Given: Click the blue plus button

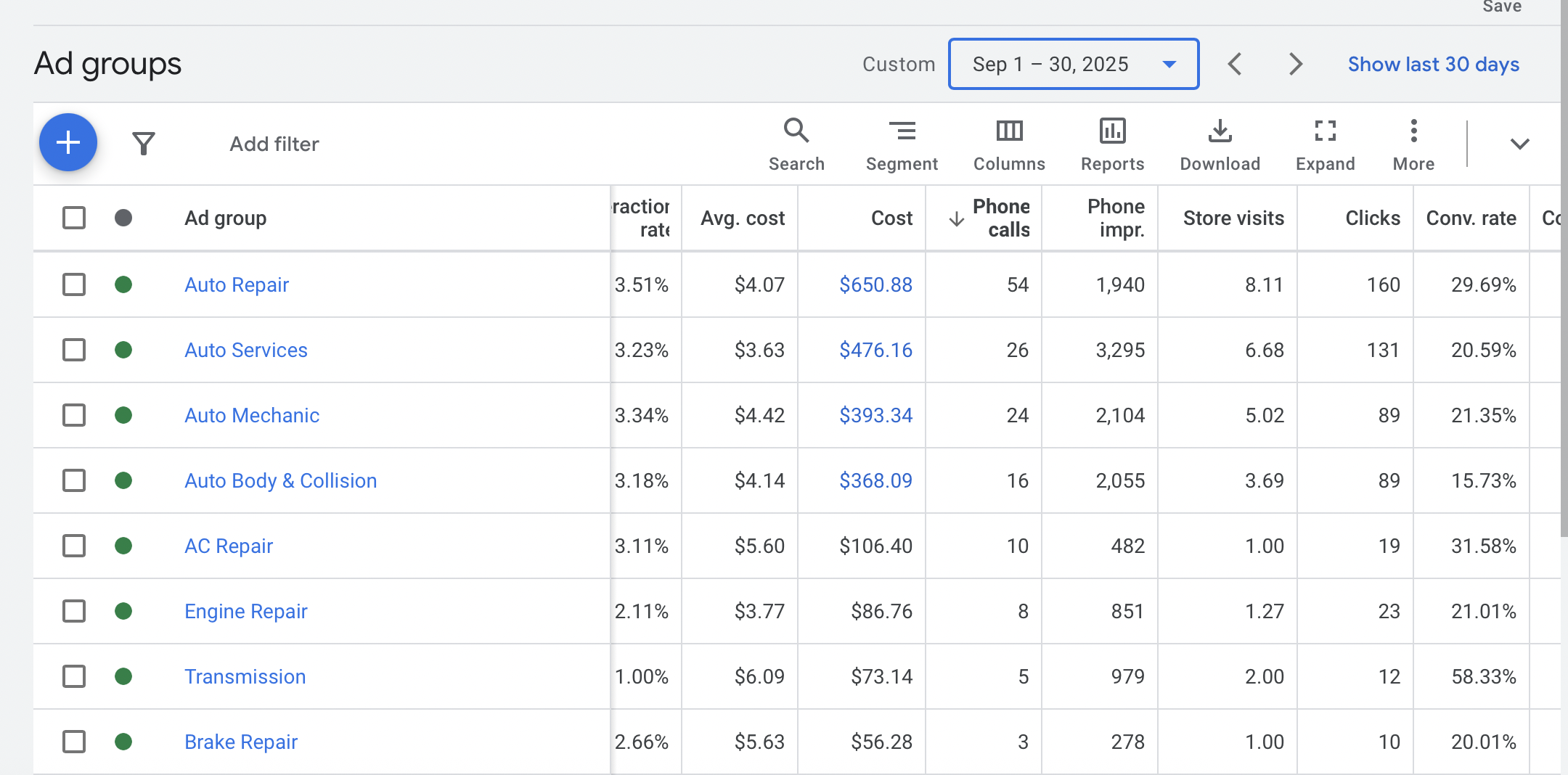Looking at the screenshot, I should (68, 142).
